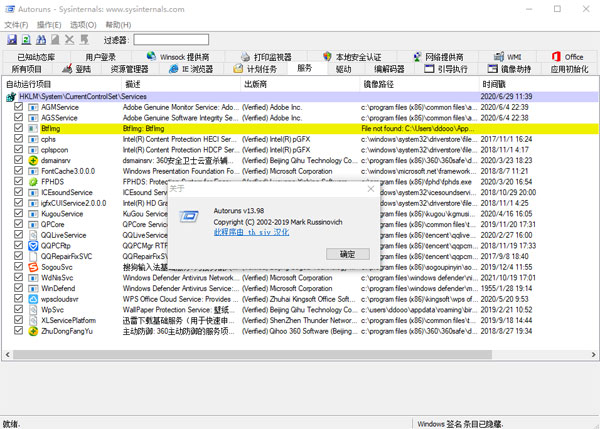Image resolution: width=600 pixels, height=429 pixels.
Task: Select the ICEsoundService row
Action: tap(302, 192)
